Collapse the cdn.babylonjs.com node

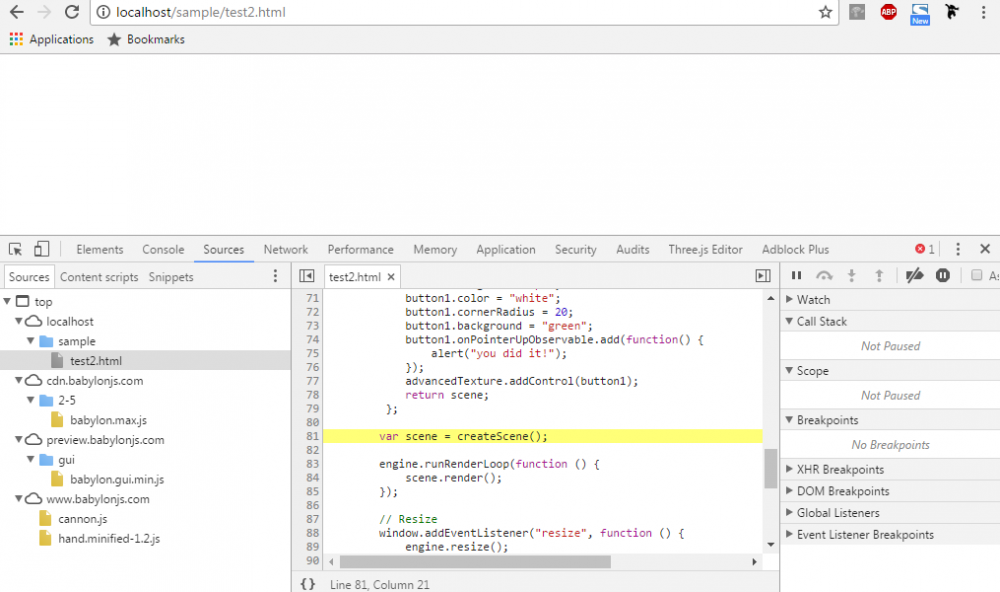point(19,380)
